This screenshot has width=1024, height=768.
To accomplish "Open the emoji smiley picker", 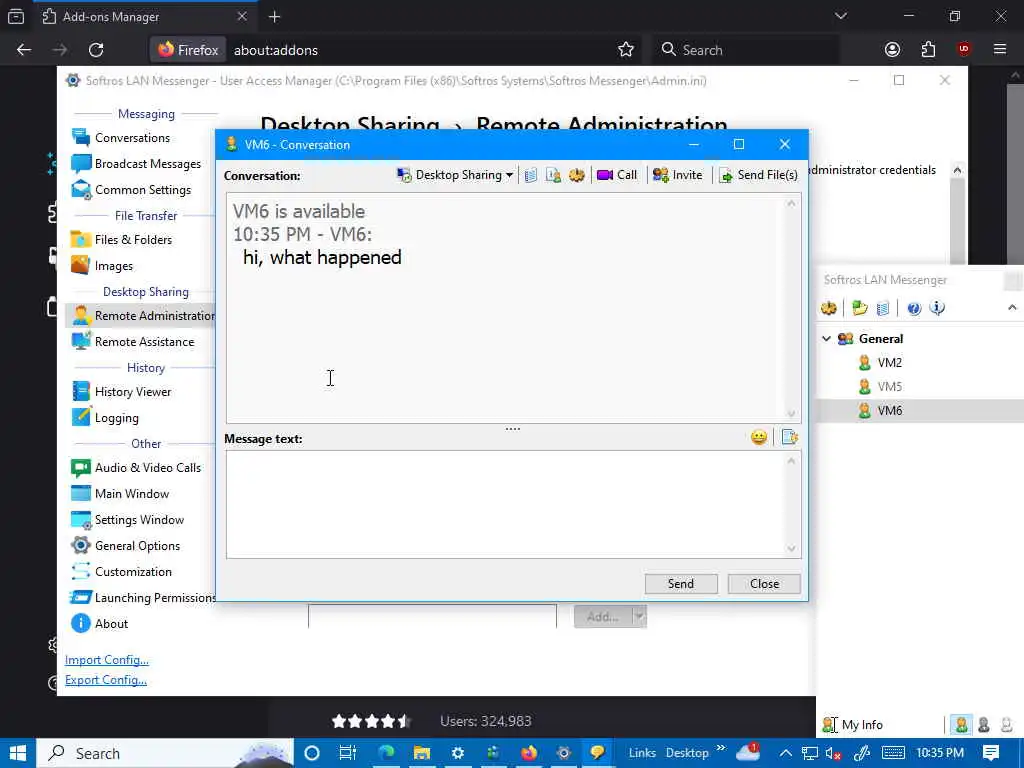I will [759, 437].
